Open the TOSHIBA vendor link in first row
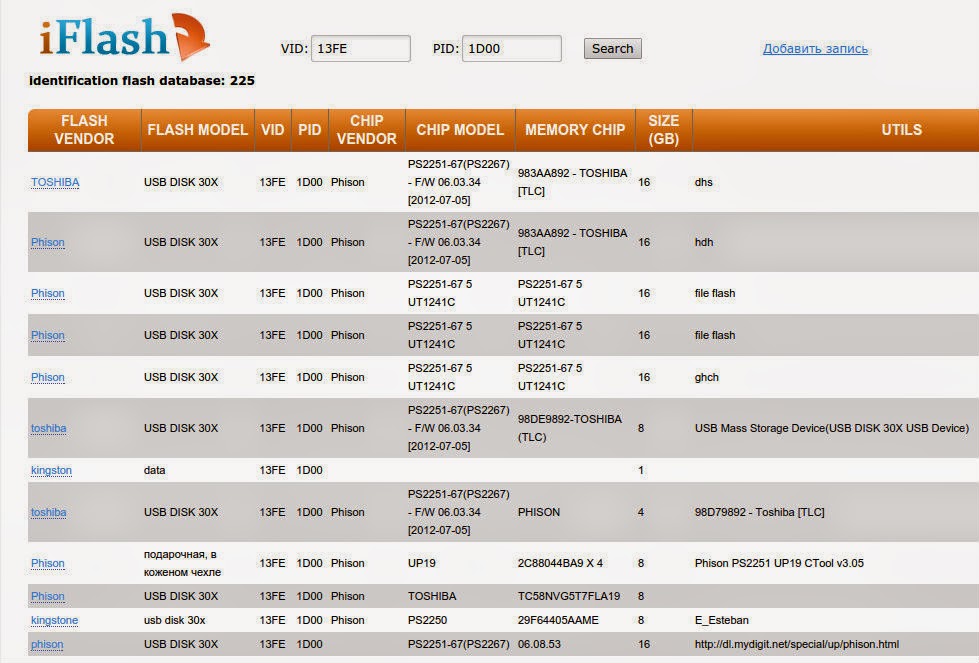Viewport: 979px width, 663px height. 55,182
